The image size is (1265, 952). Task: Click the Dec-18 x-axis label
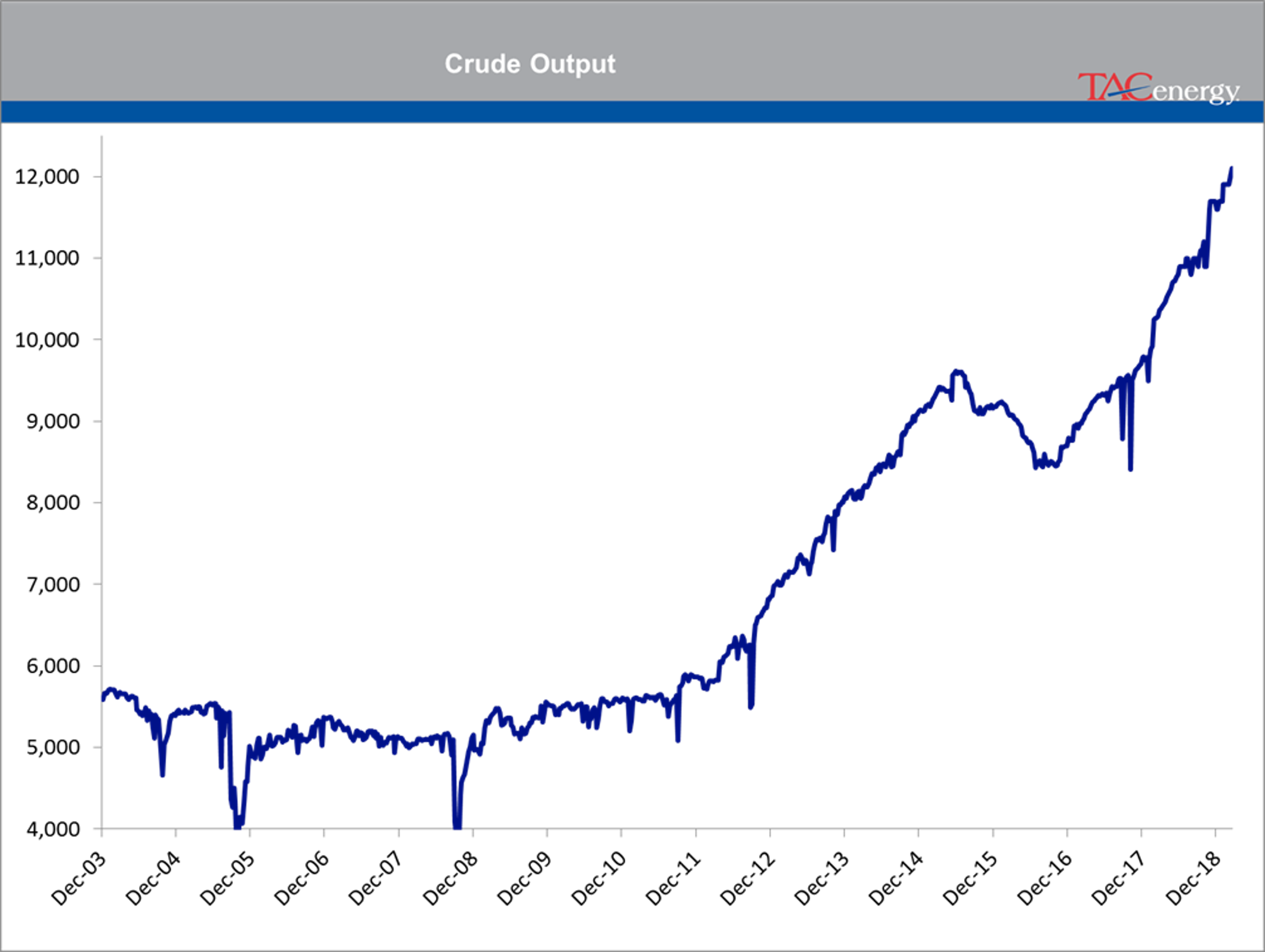click(x=1194, y=879)
